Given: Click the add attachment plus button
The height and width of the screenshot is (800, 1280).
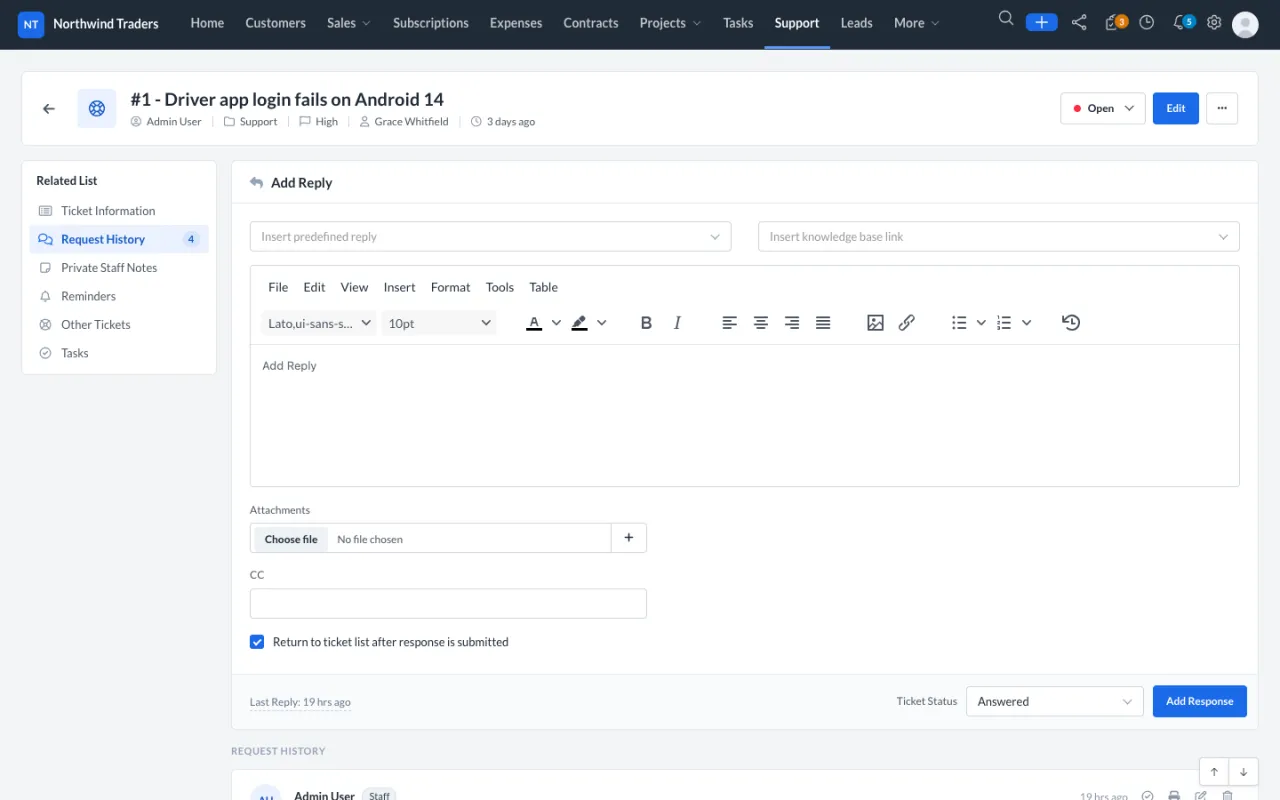Looking at the screenshot, I should click(629, 538).
